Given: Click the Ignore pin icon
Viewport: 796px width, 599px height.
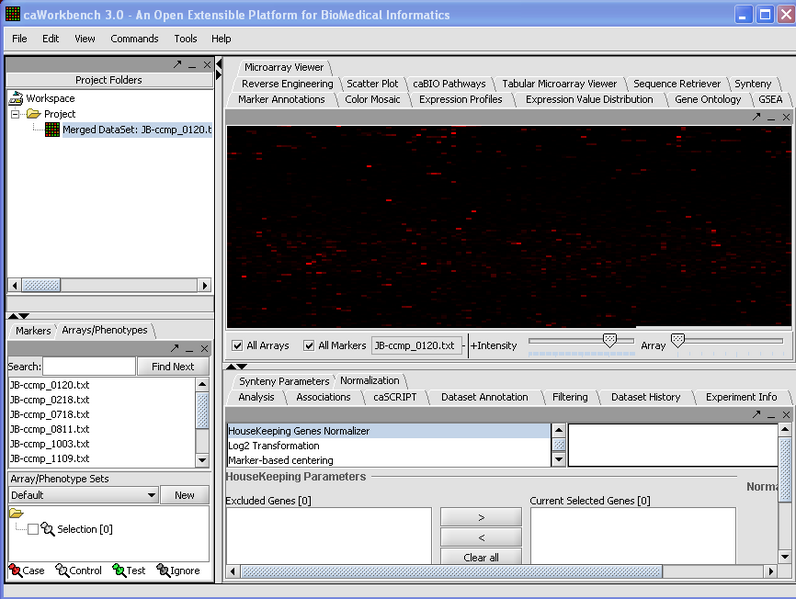Looking at the screenshot, I should point(162,570).
